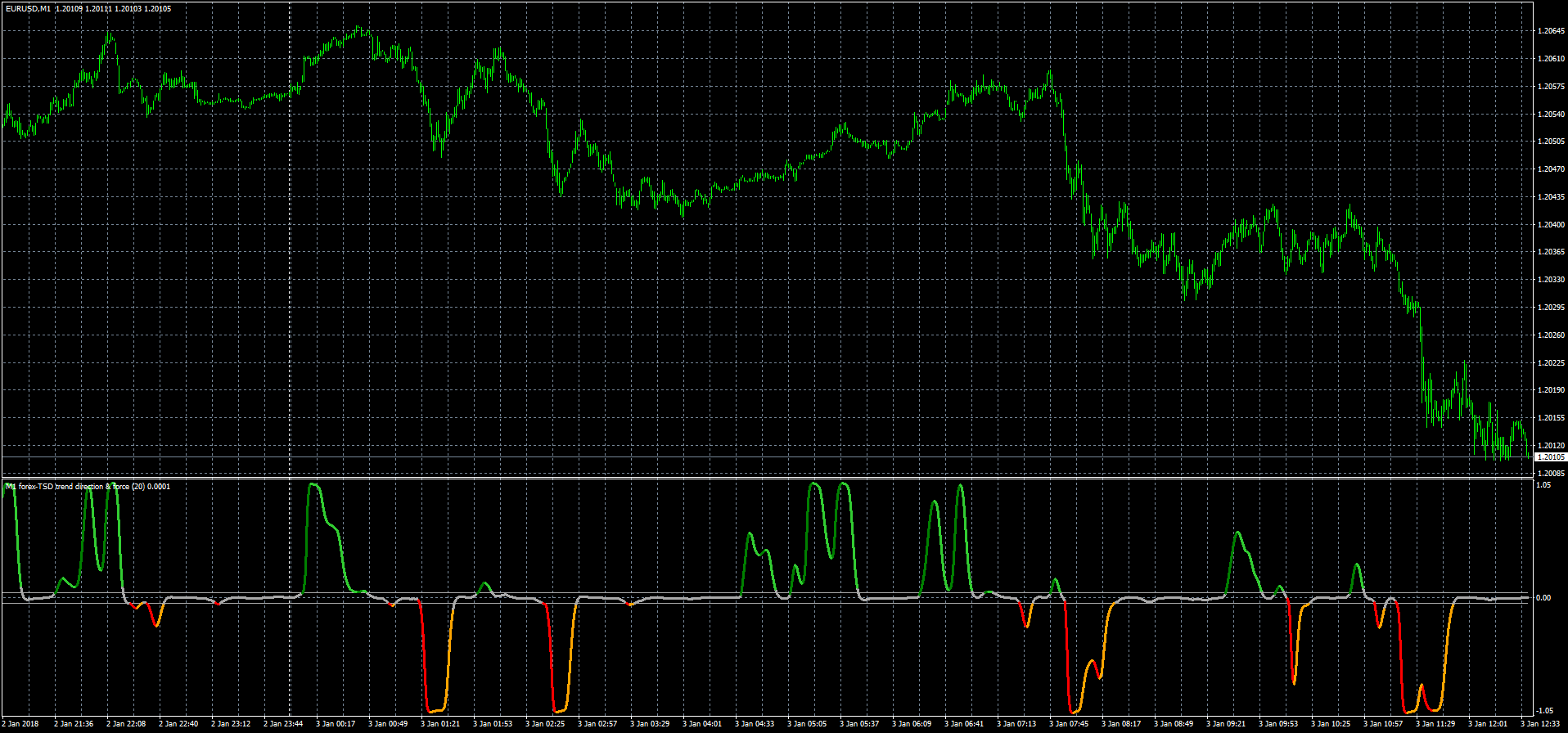Viewport: 1568px width, 733px height.
Task: Click the 2 Jan 22:40 time label
Action: coord(178,724)
